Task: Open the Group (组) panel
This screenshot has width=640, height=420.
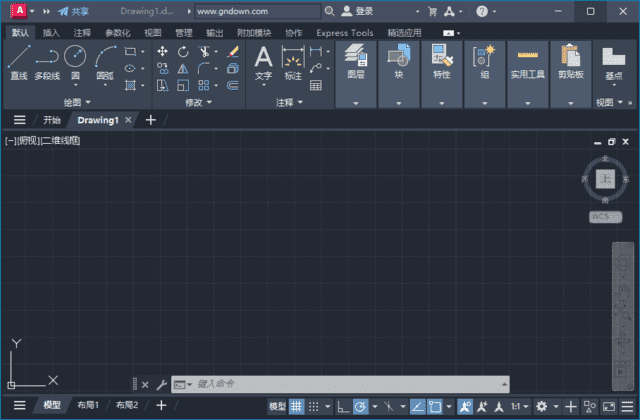Action: coord(484,73)
